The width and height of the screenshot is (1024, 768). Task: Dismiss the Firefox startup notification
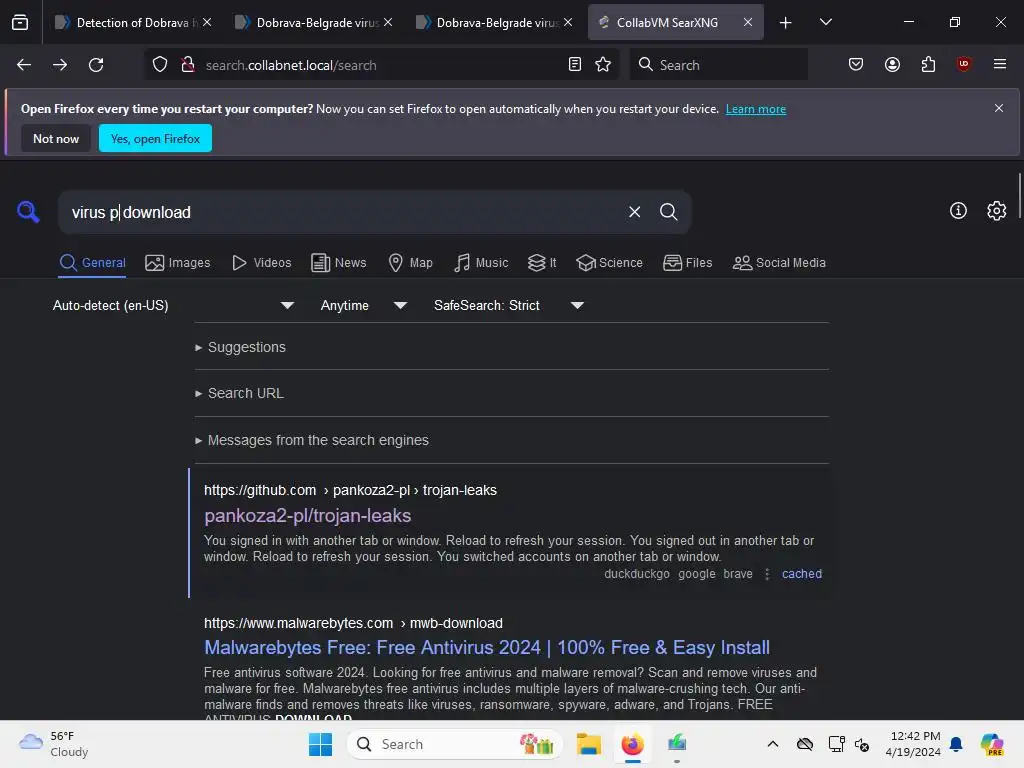999,108
